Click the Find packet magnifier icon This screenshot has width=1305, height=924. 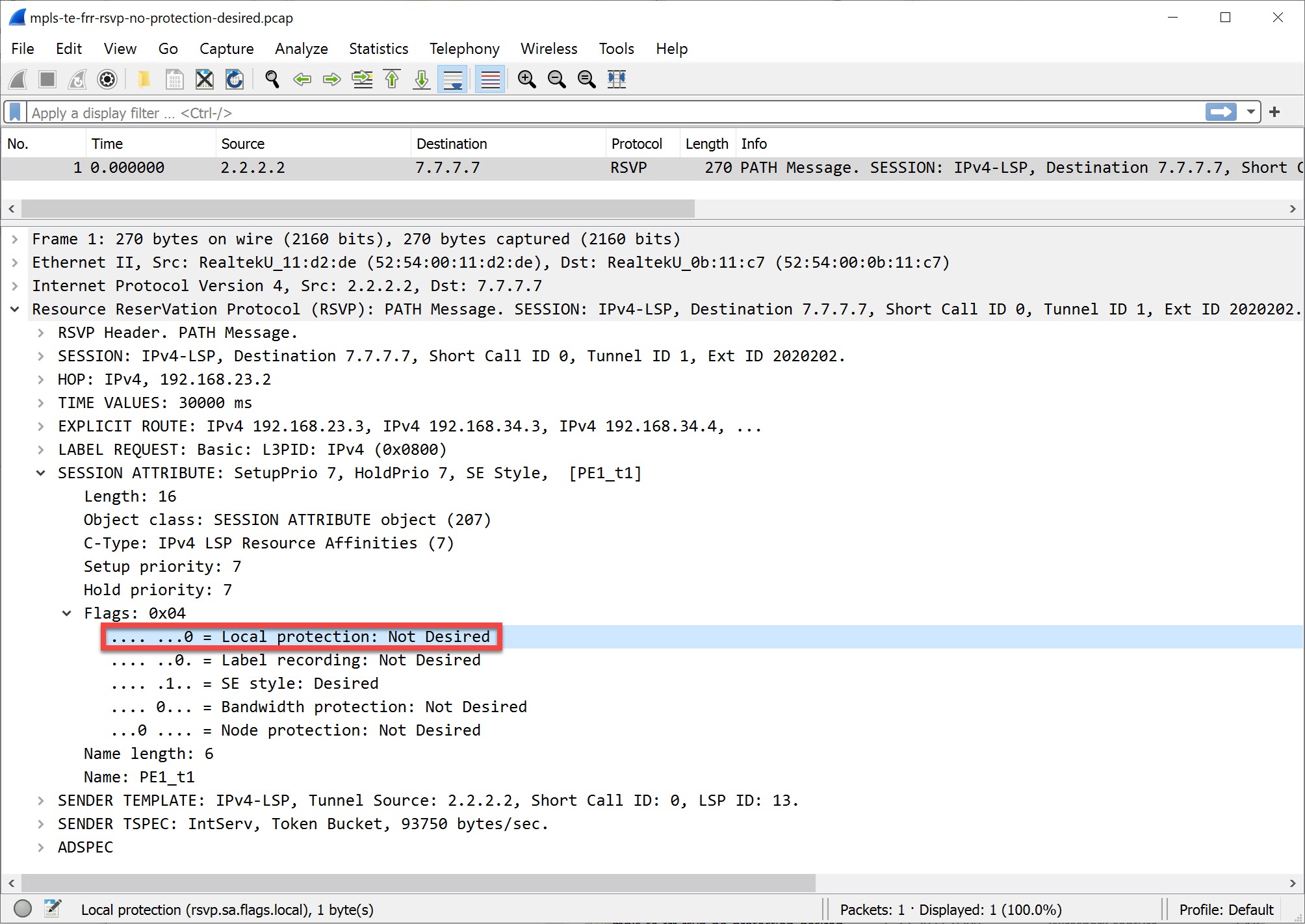click(272, 79)
